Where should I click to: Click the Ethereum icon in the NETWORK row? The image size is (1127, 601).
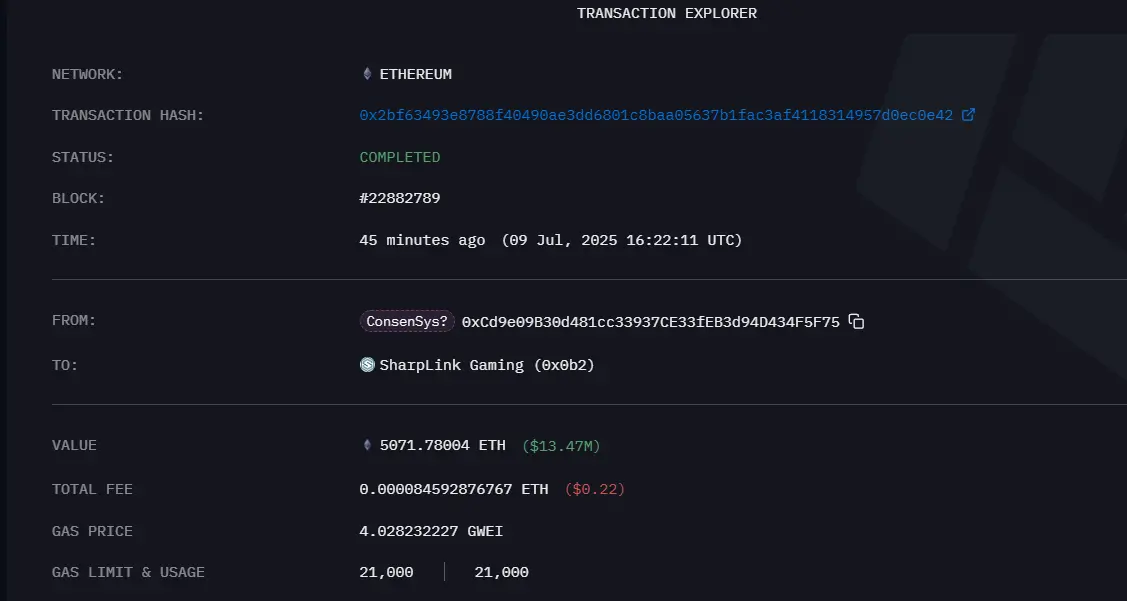click(366, 73)
